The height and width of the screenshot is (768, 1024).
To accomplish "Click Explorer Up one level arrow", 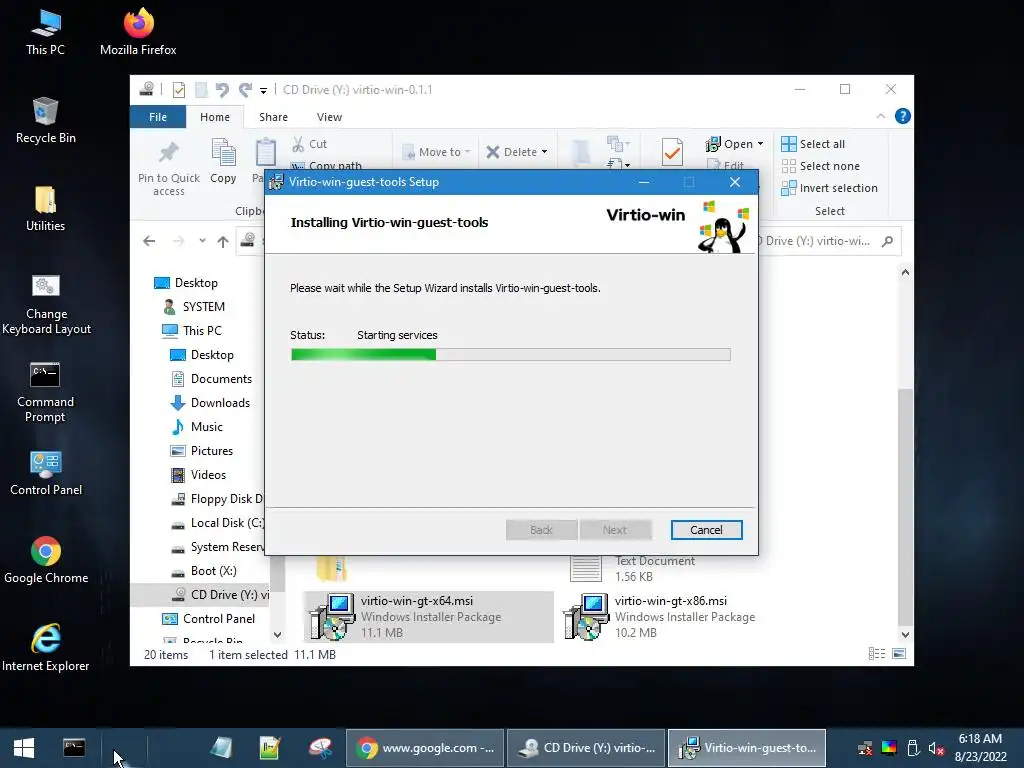I will tap(223, 241).
